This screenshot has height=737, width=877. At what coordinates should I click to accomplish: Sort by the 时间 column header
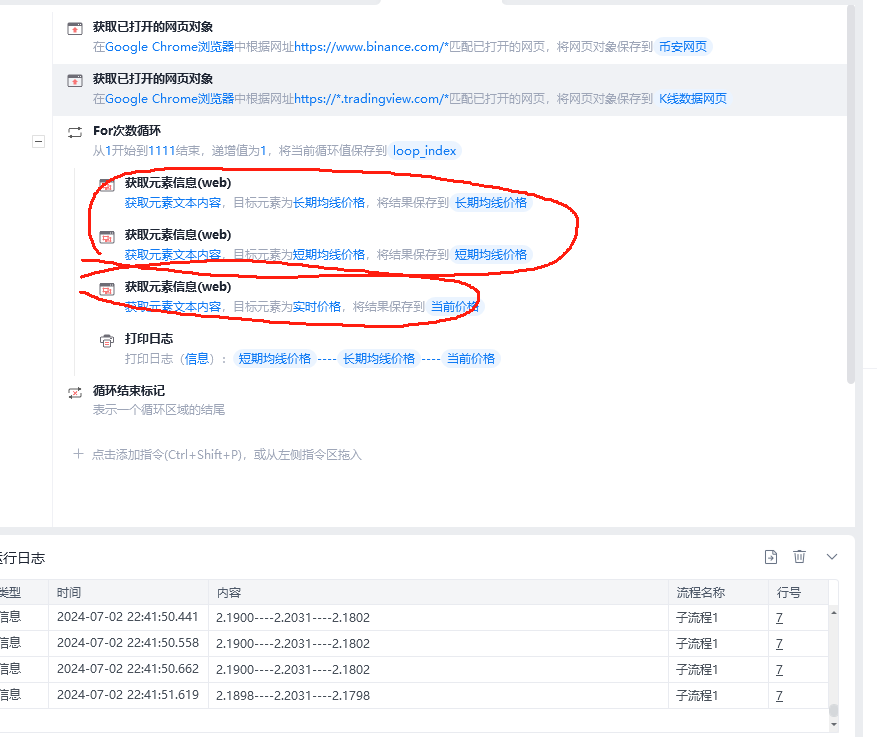pyautogui.click(x=69, y=593)
